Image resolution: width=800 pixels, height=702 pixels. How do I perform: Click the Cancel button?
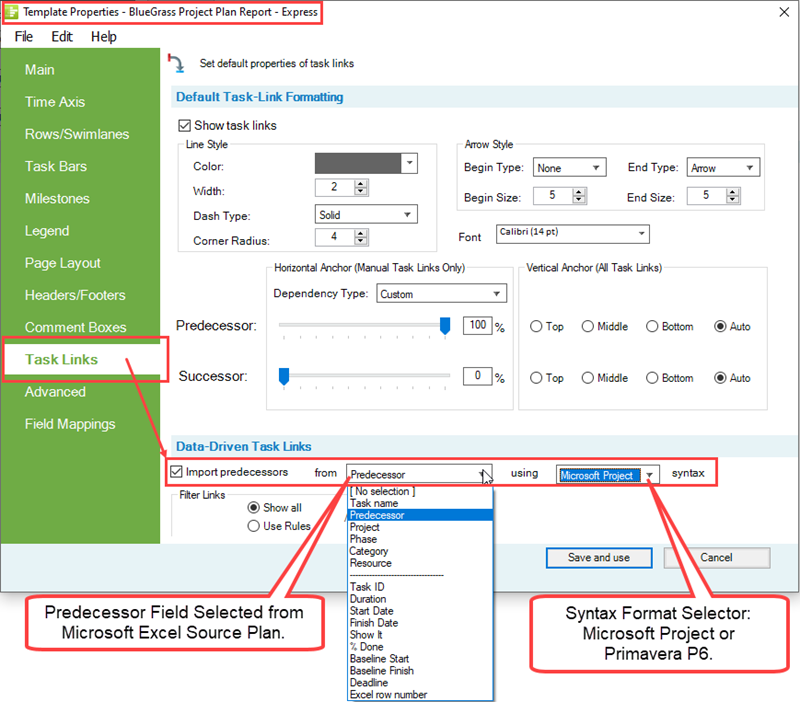(x=716, y=558)
